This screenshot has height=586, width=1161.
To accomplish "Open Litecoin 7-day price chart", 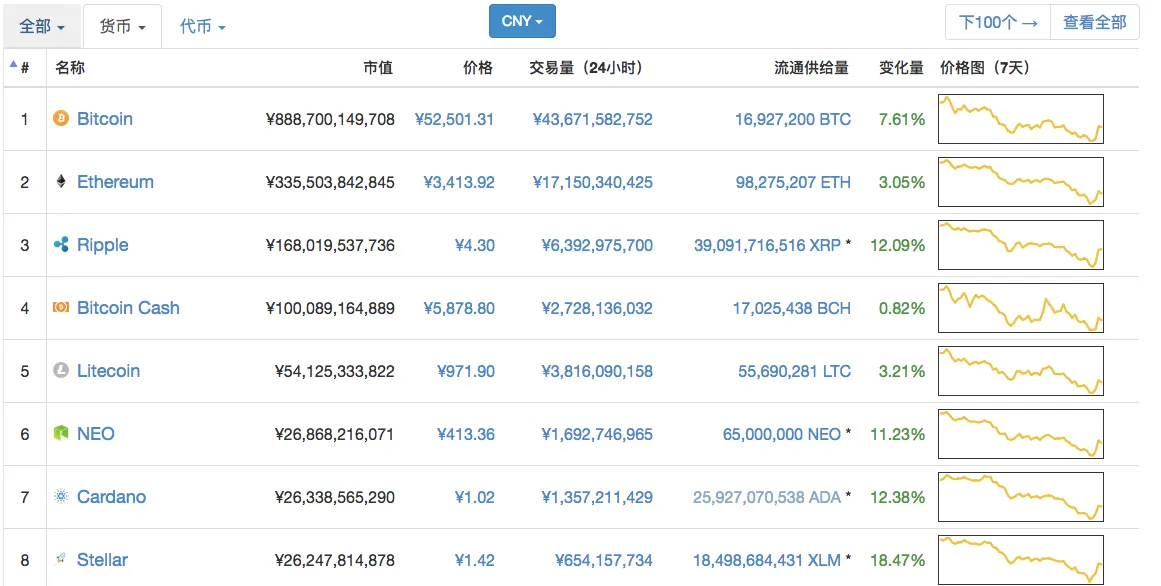I will click(x=1020, y=370).
